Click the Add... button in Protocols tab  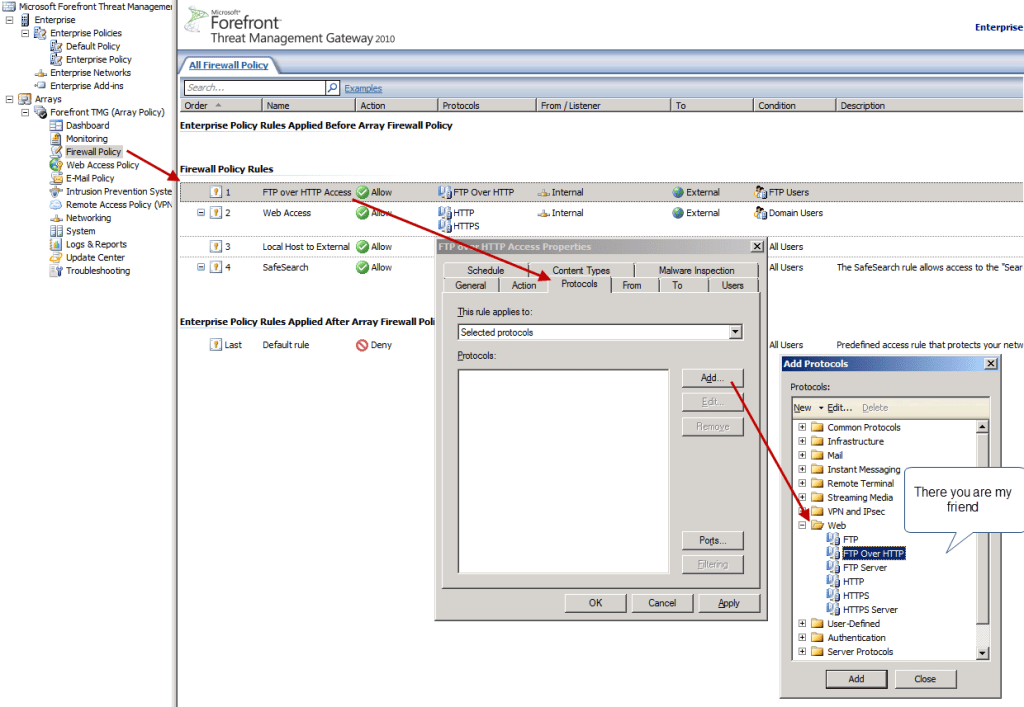pyautogui.click(x=712, y=378)
